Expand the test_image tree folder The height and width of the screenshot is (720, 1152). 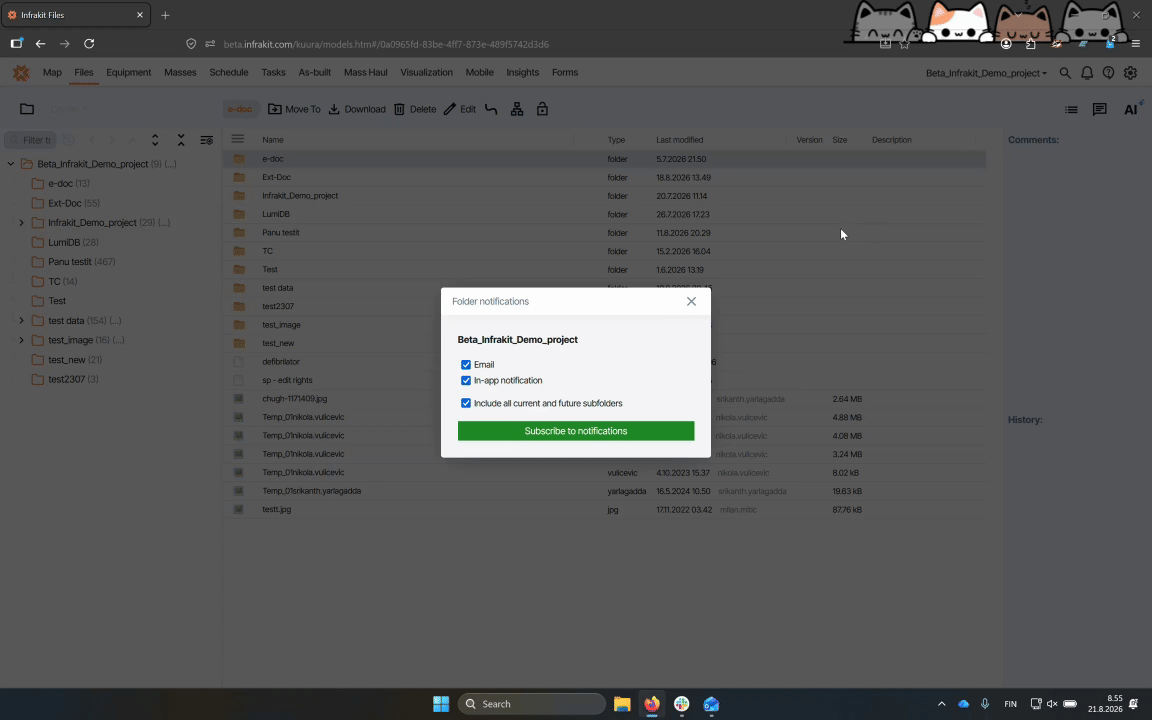21,340
